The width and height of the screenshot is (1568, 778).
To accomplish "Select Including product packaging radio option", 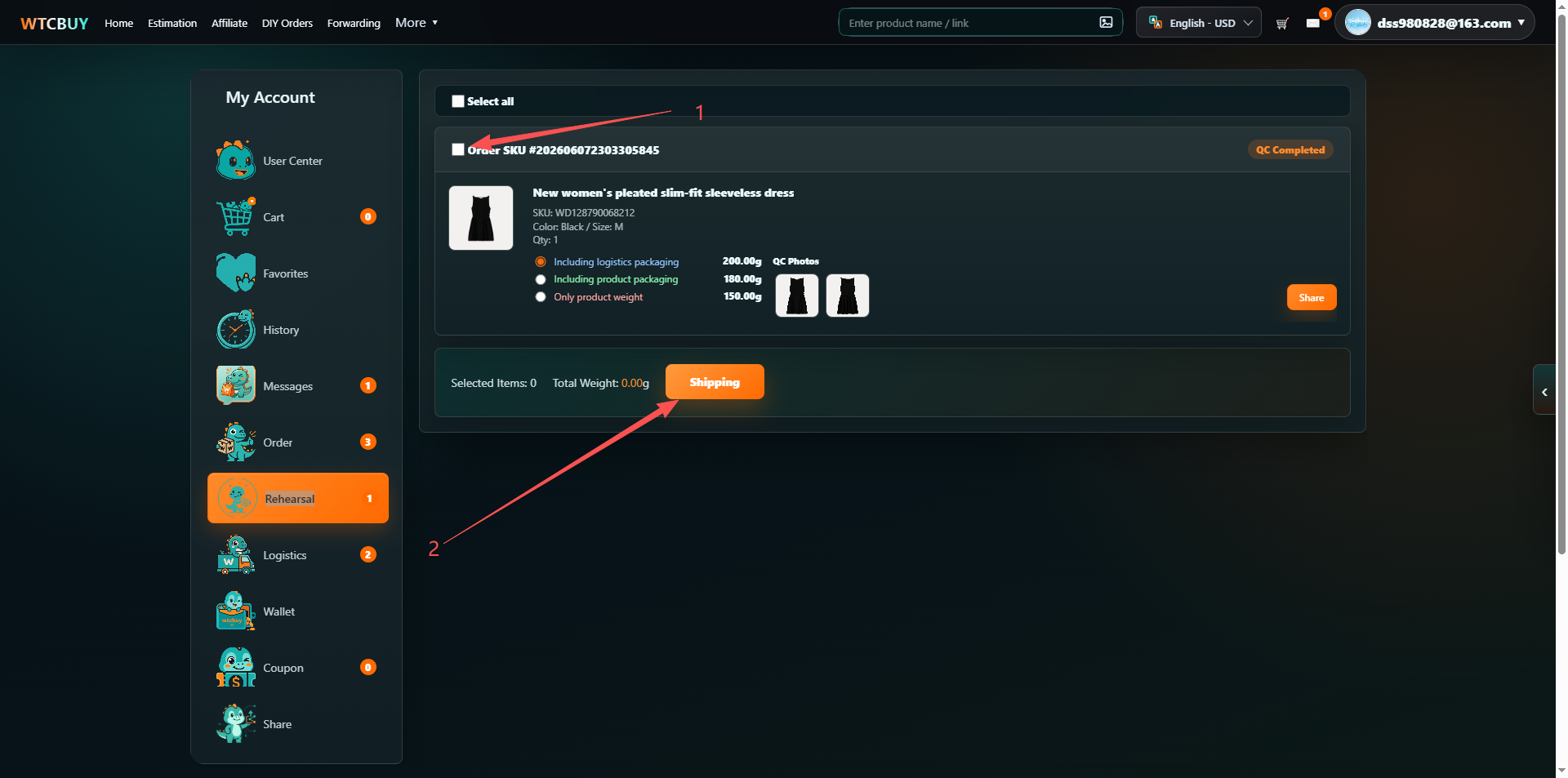I will coord(541,279).
